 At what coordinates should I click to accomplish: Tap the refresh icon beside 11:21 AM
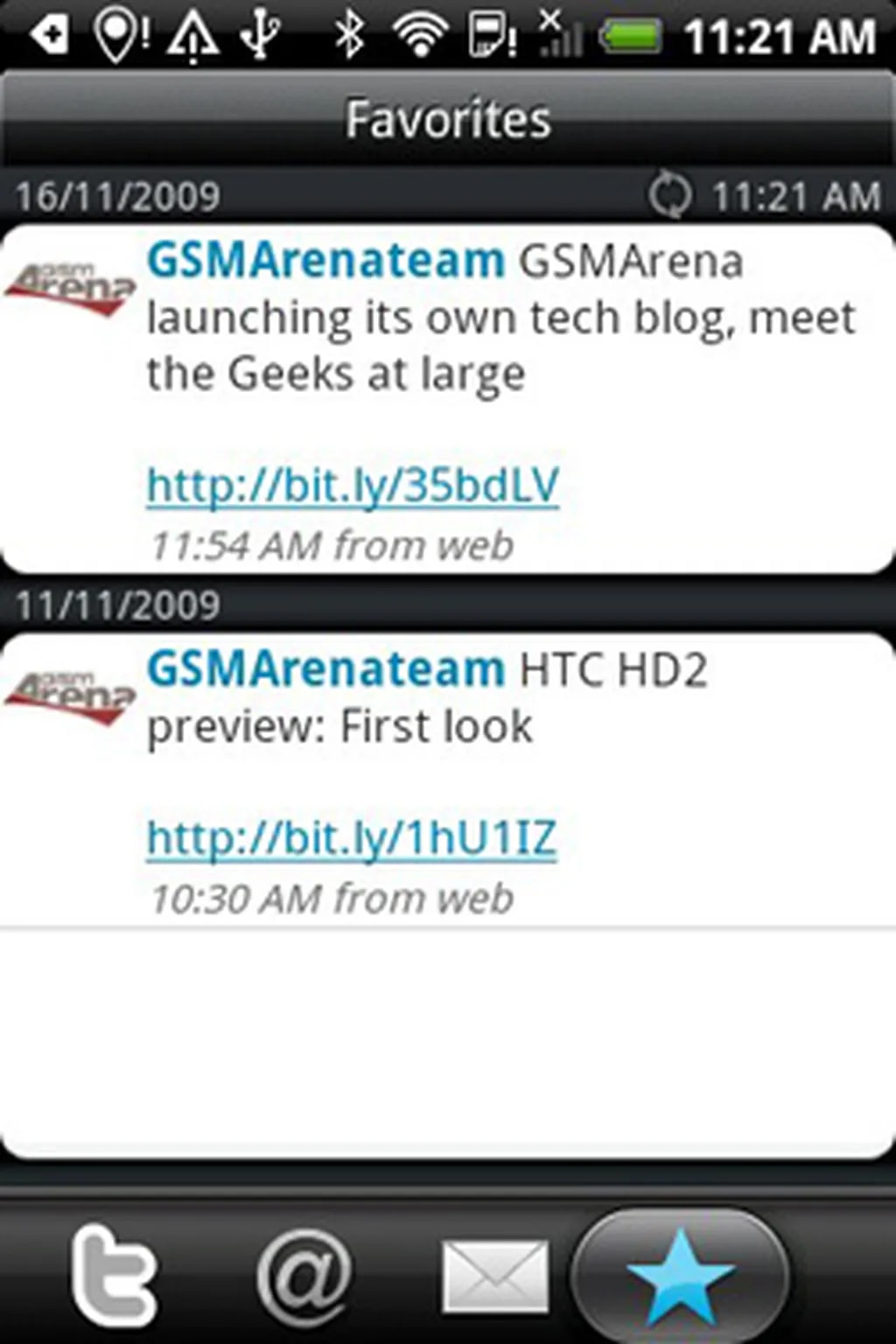point(670,194)
